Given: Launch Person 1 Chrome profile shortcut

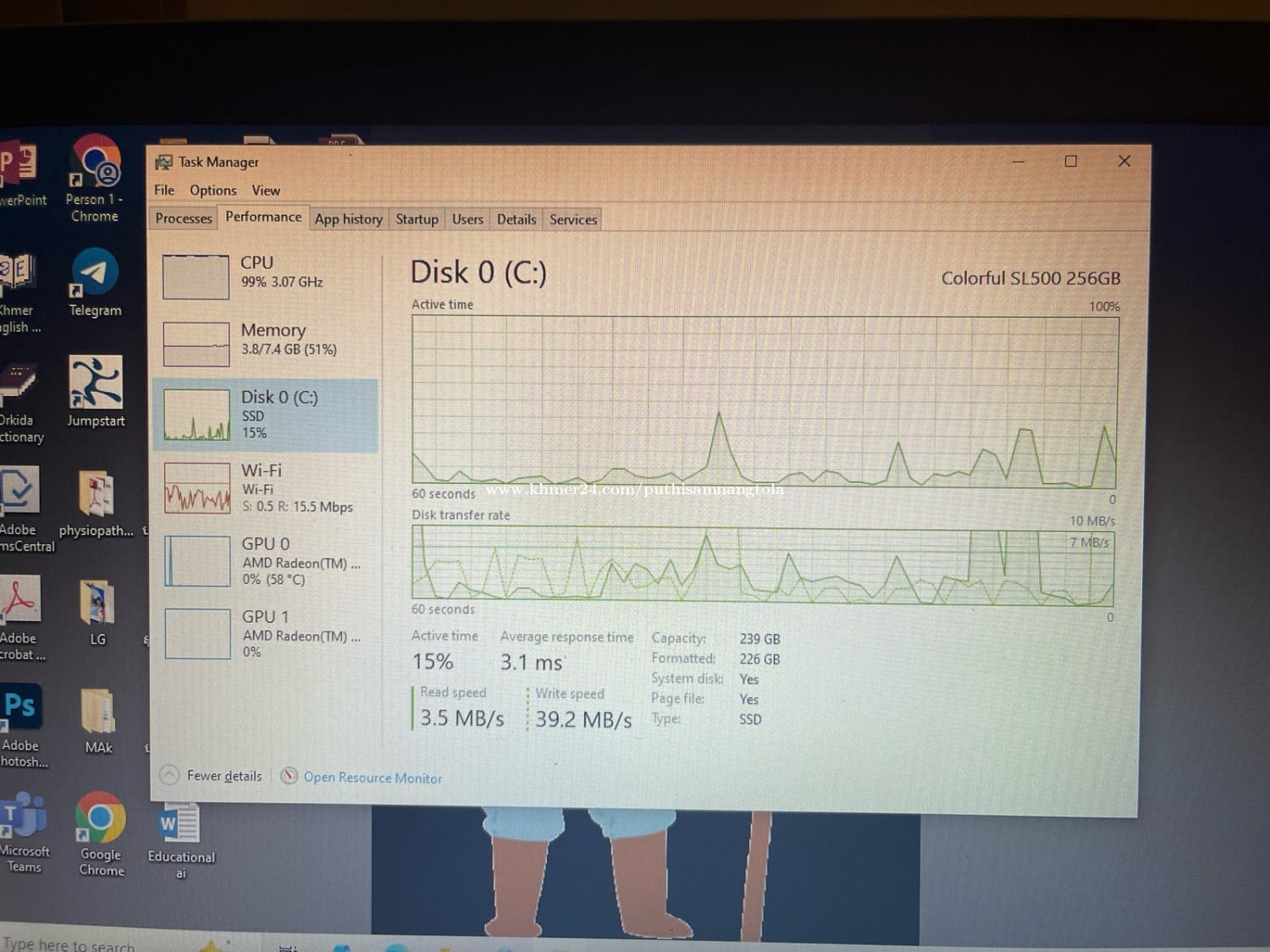Looking at the screenshot, I should (x=95, y=165).
